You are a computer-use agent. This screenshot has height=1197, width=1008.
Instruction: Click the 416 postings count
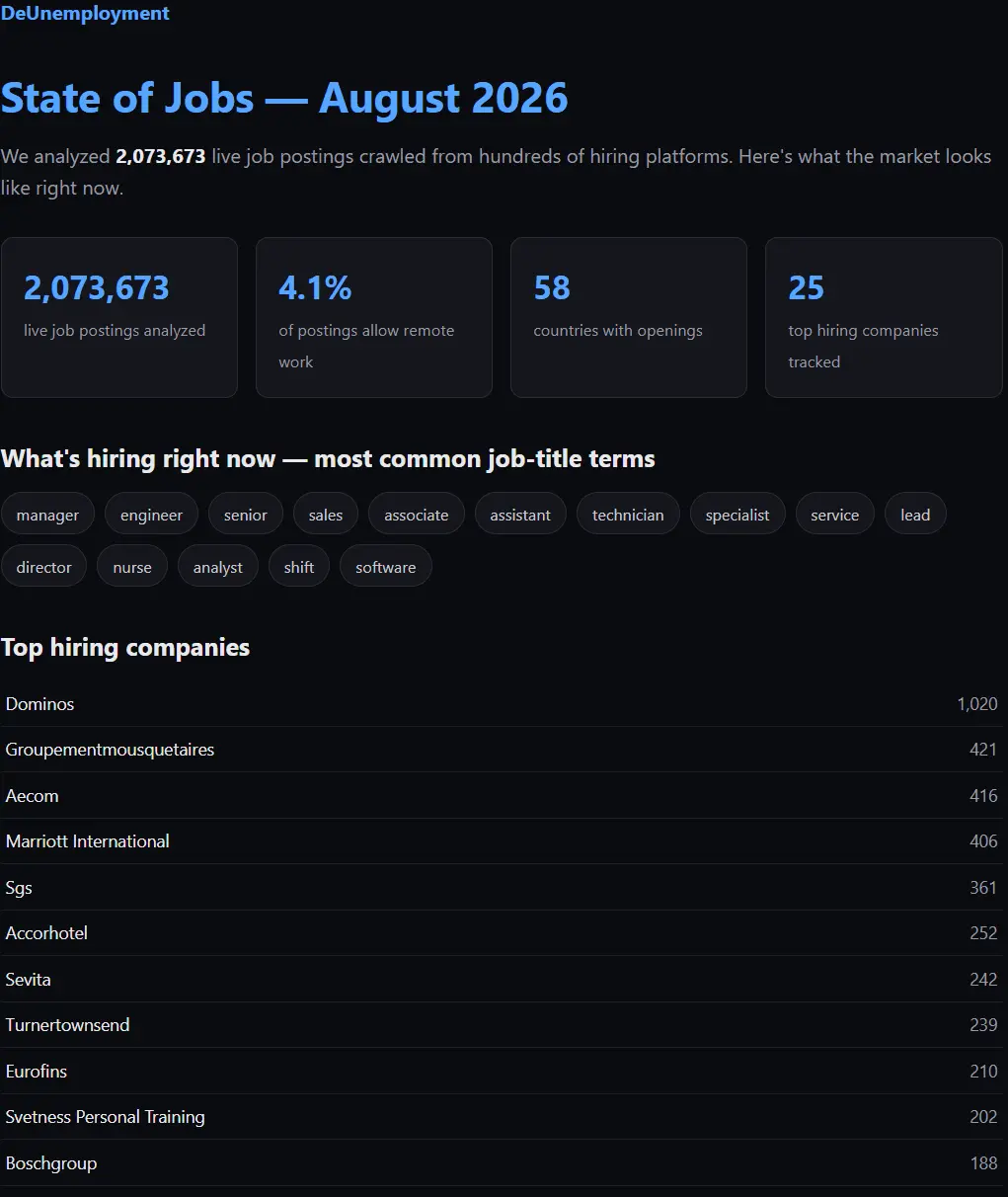tap(983, 796)
